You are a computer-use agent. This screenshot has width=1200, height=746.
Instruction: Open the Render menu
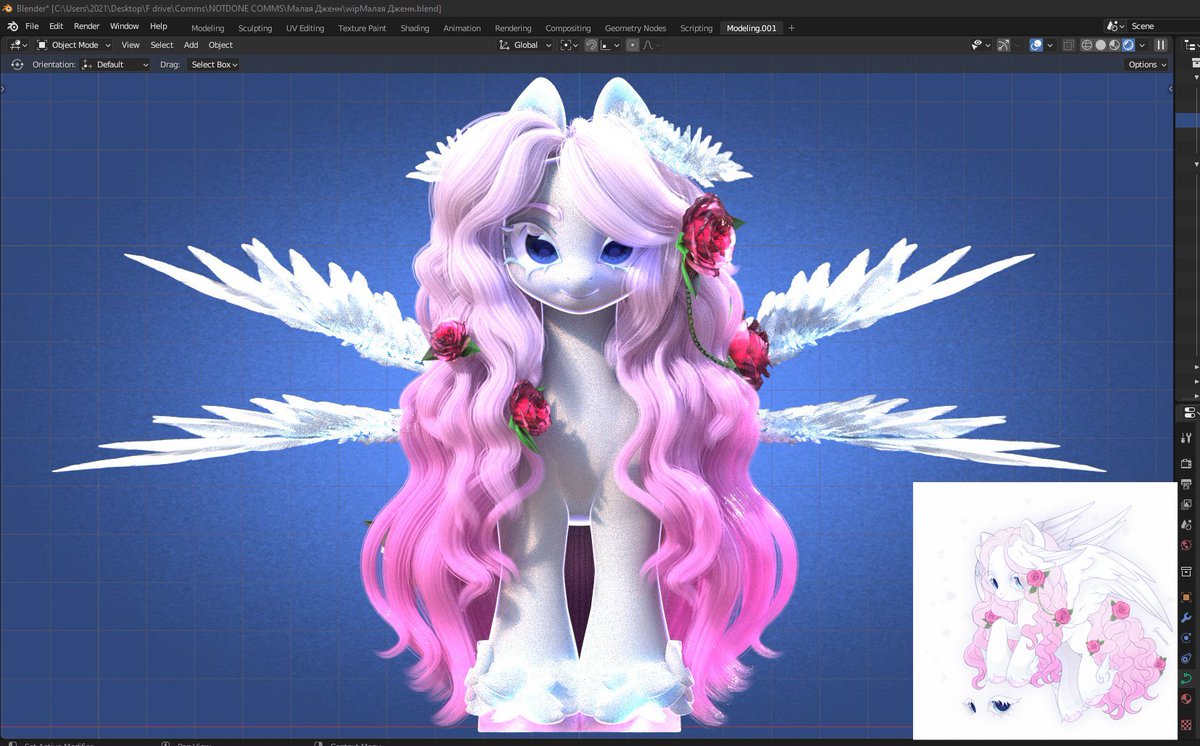pos(87,26)
